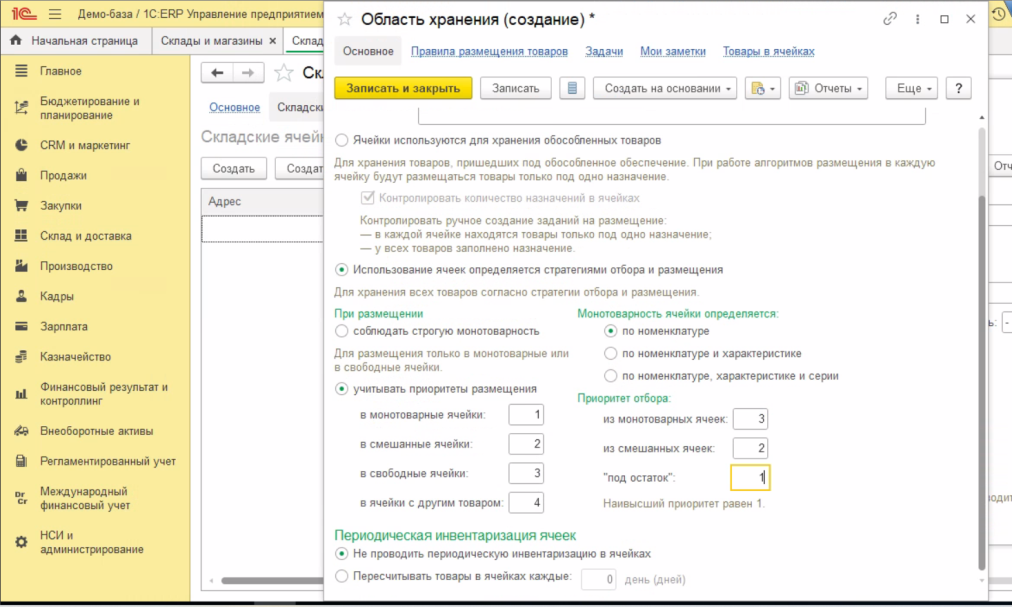Screen dimensions: 1012x607
Task: Click the Записать button
Action: pos(516,88)
